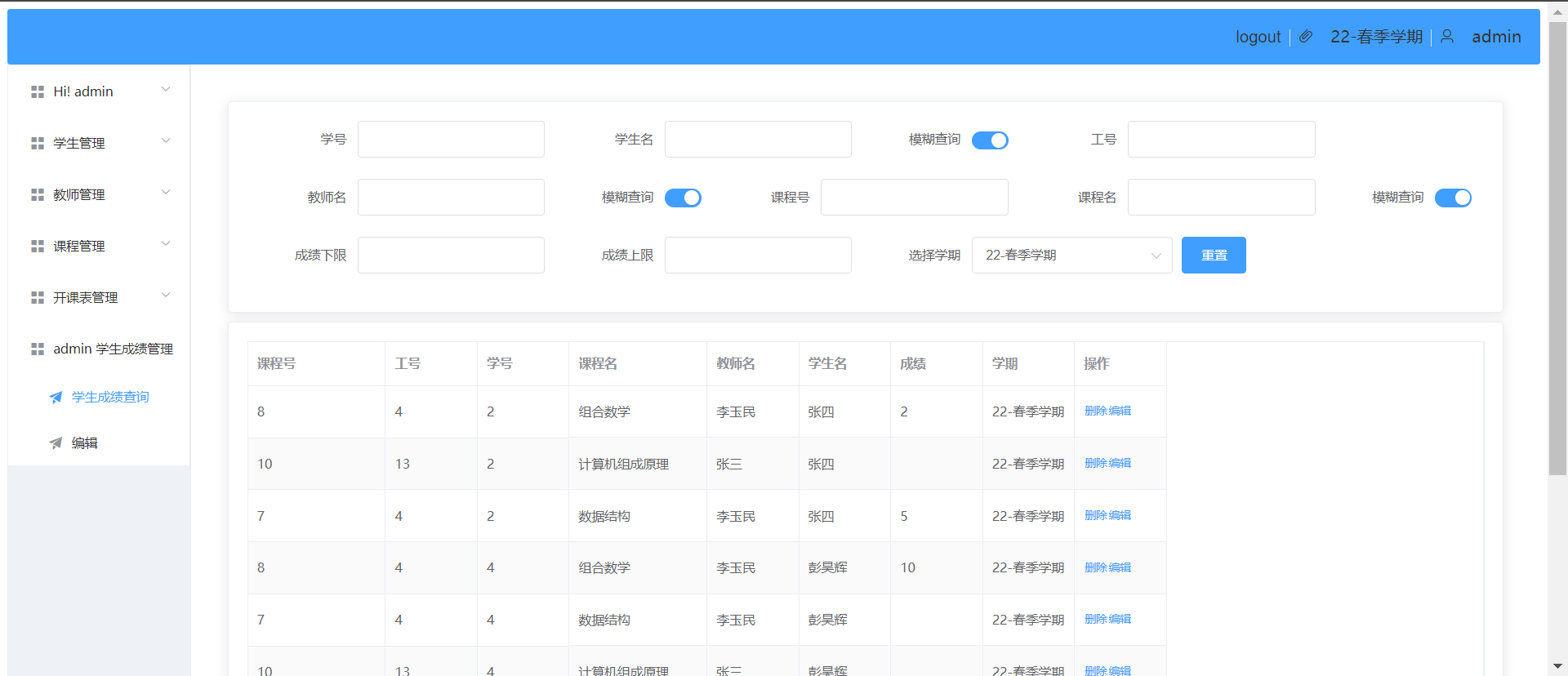
Task: Collapse the admin 学生成绩管理 sidebar menu
Action: tap(99, 349)
